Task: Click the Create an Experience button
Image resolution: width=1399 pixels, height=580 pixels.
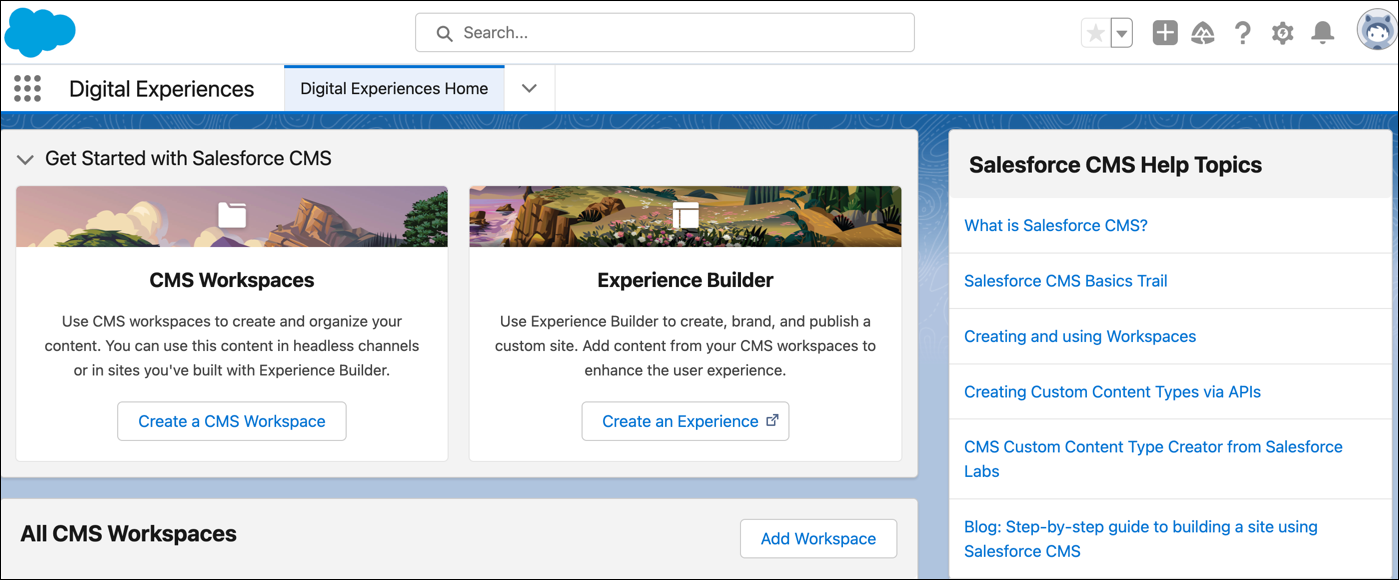Action: [685, 421]
